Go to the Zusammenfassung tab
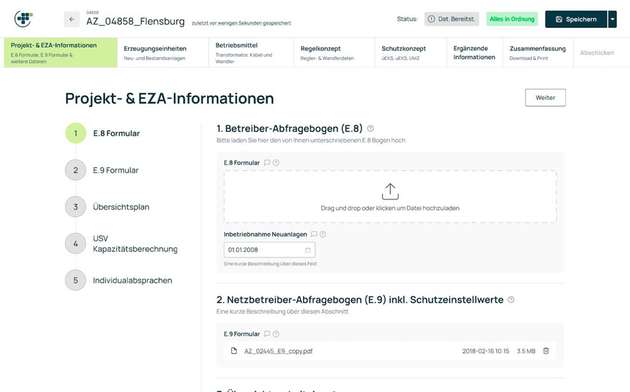630x392 pixels. [538, 53]
